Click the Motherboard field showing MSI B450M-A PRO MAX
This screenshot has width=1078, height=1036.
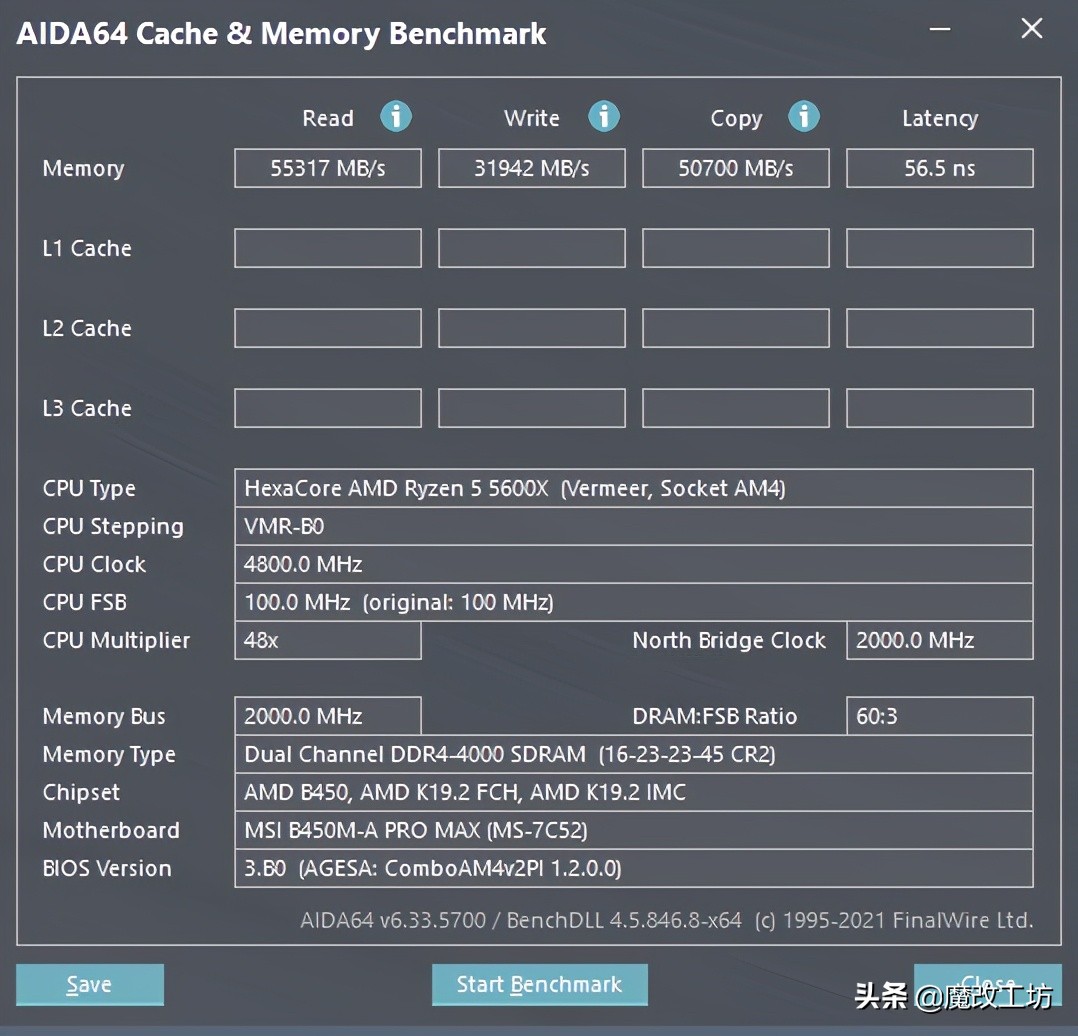coord(633,830)
